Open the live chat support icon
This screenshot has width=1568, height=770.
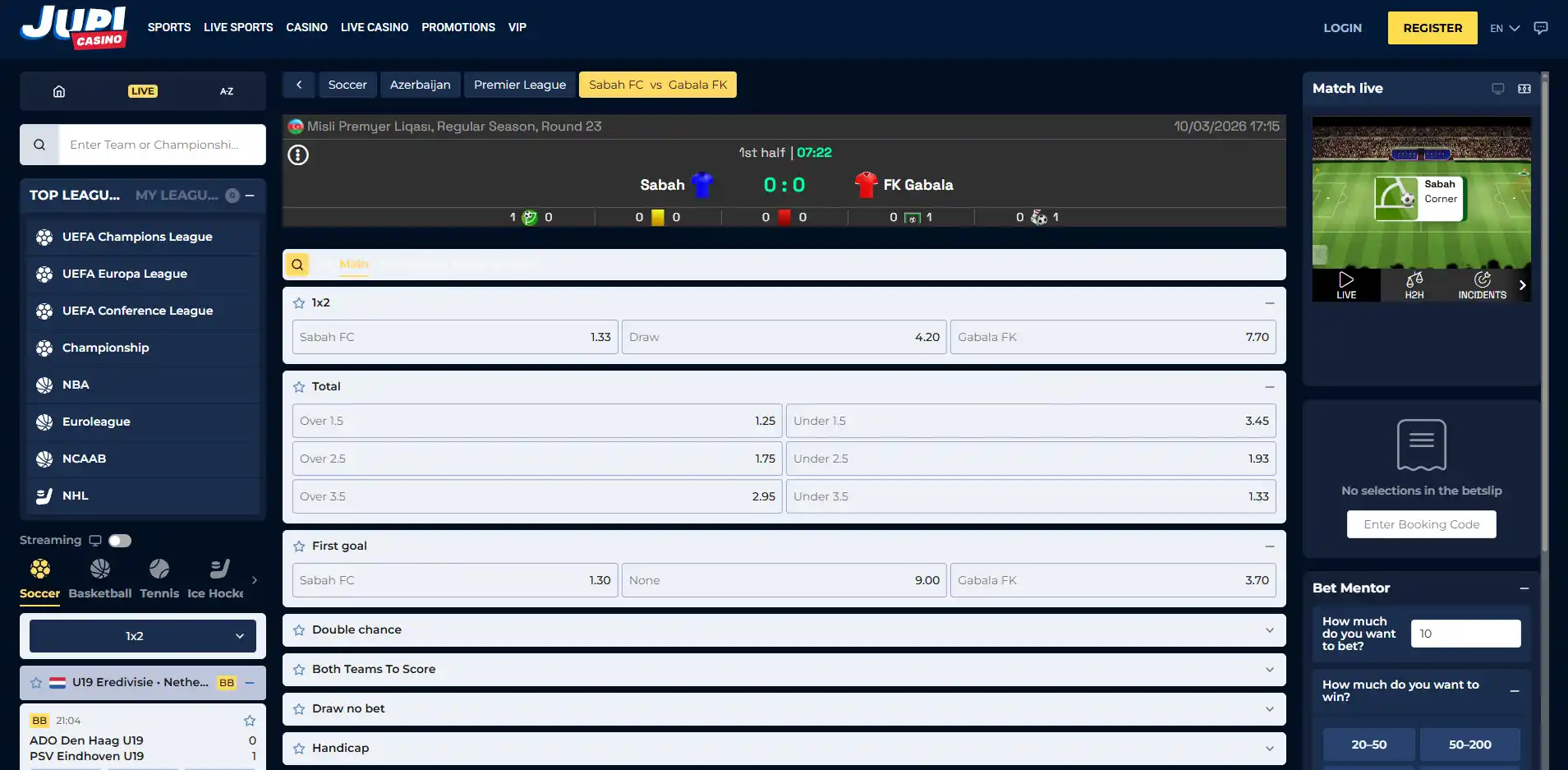[1541, 28]
